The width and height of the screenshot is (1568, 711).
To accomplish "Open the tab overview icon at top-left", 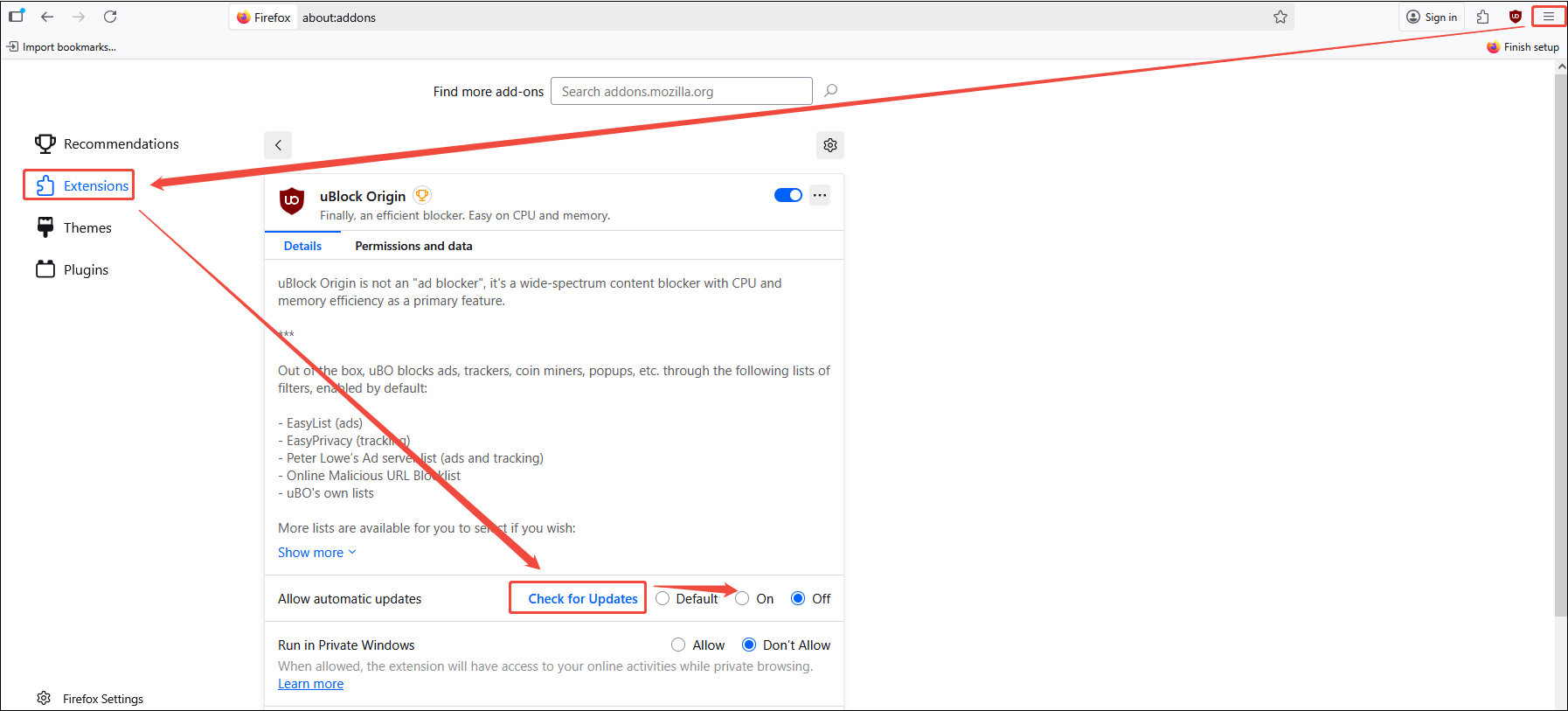I will 17,16.
